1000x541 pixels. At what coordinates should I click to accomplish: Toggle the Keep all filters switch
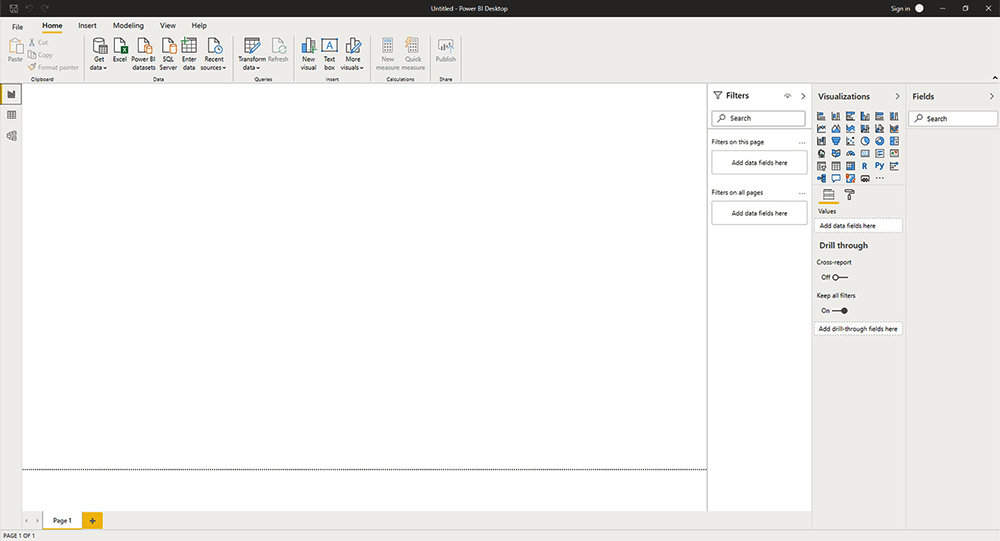(840, 311)
